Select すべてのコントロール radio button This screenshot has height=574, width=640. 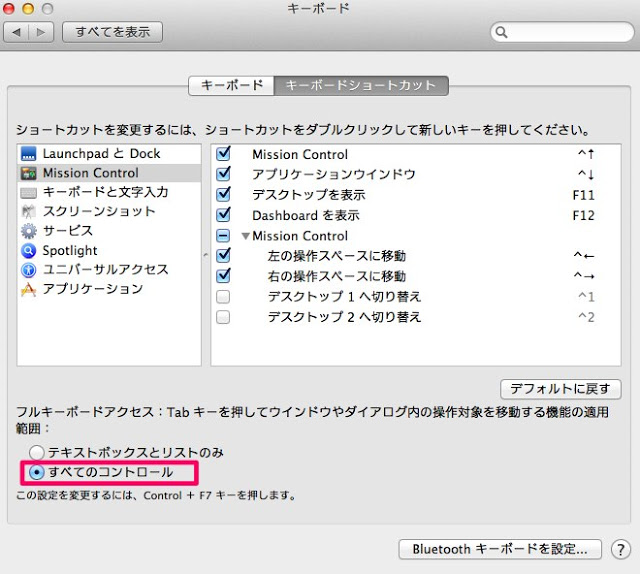click(x=37, y=472)
